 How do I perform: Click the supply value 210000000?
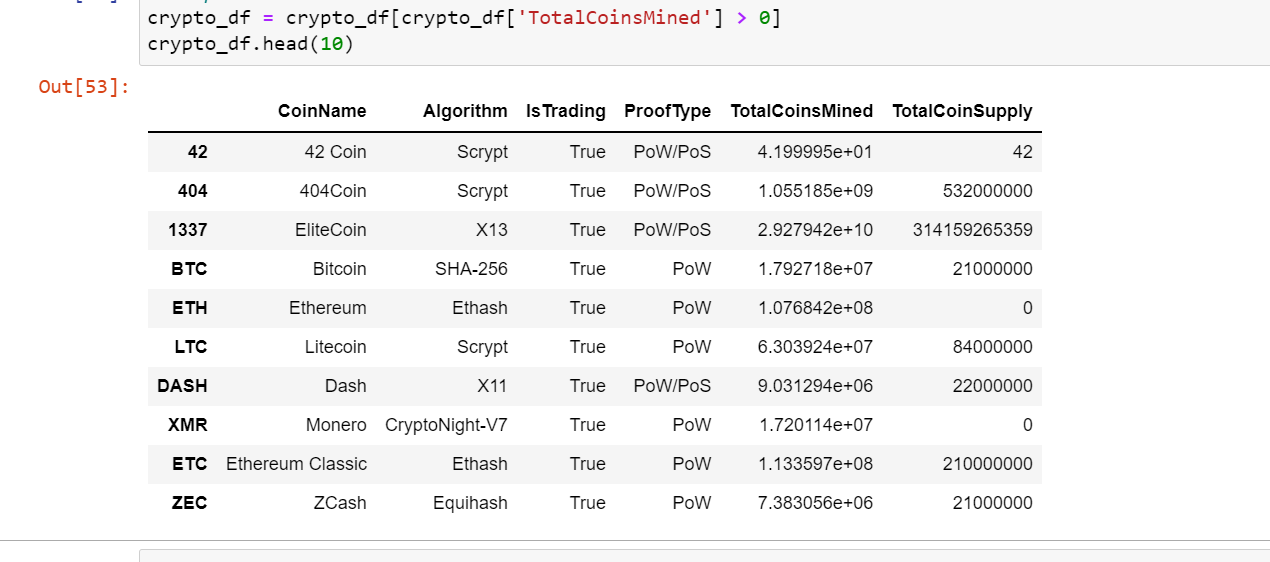point(987,464)
